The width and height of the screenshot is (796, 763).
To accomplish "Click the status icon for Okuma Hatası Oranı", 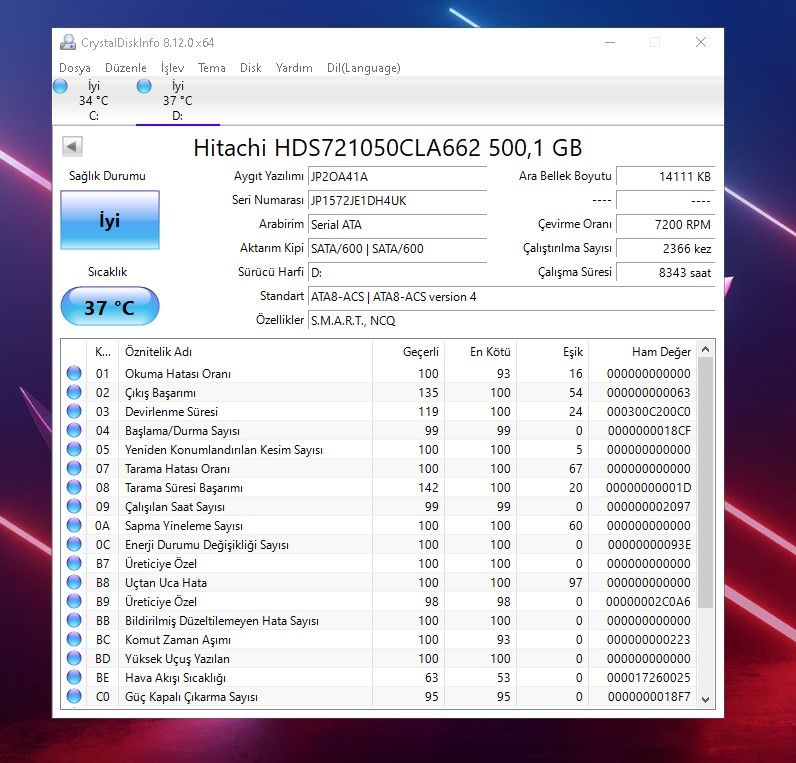I will (74, 373).
